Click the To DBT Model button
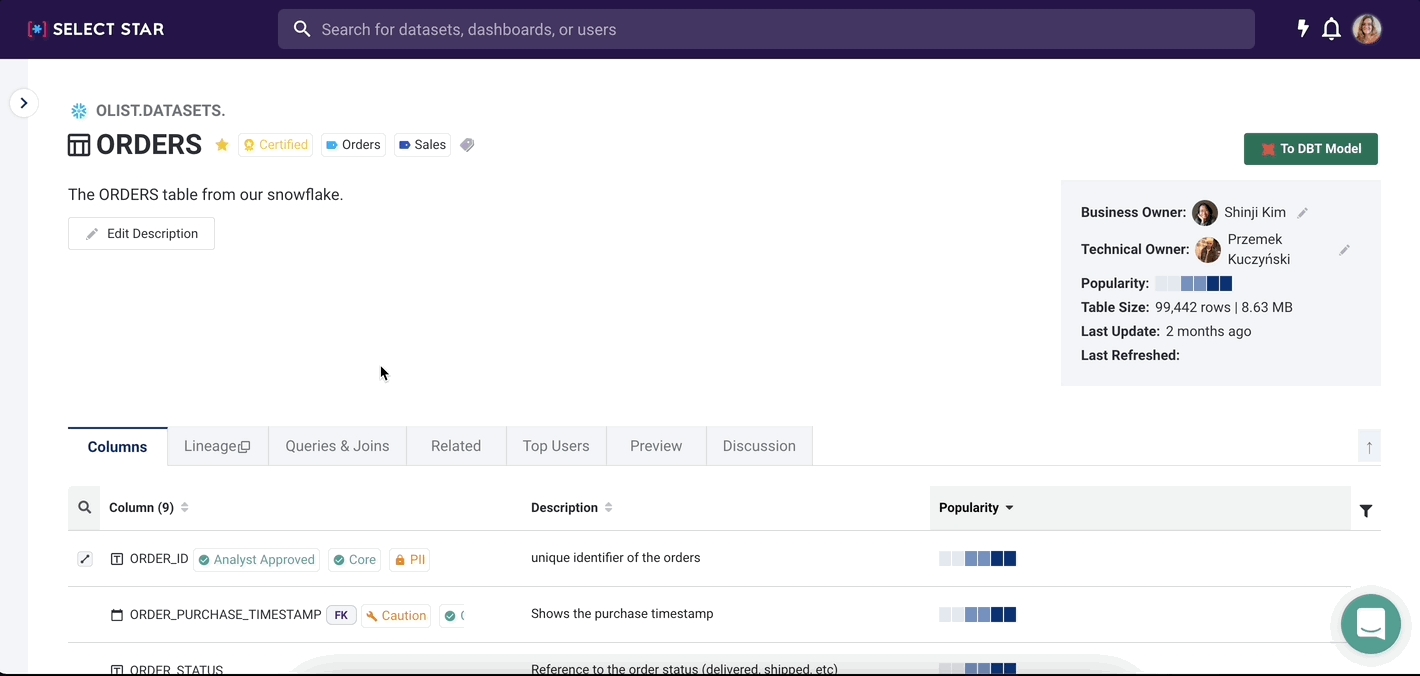The height and width of the screenshot is (676, 1420). (1310, 149)
